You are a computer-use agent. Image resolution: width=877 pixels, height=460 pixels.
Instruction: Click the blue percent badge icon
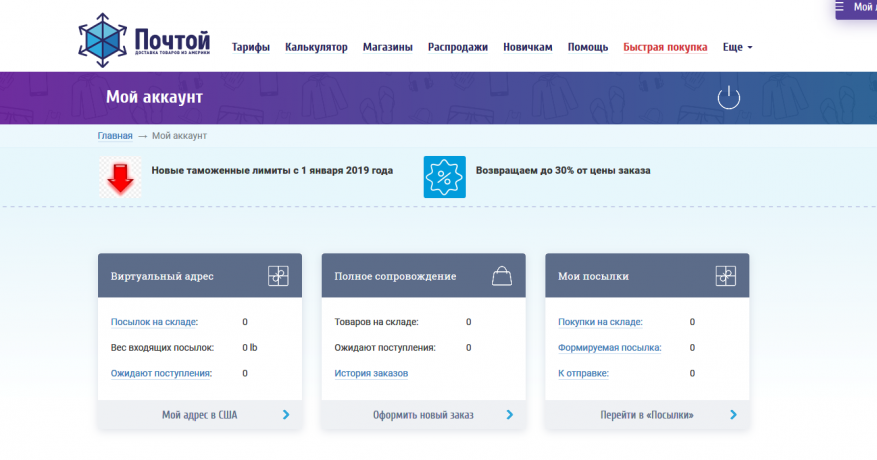444,177
